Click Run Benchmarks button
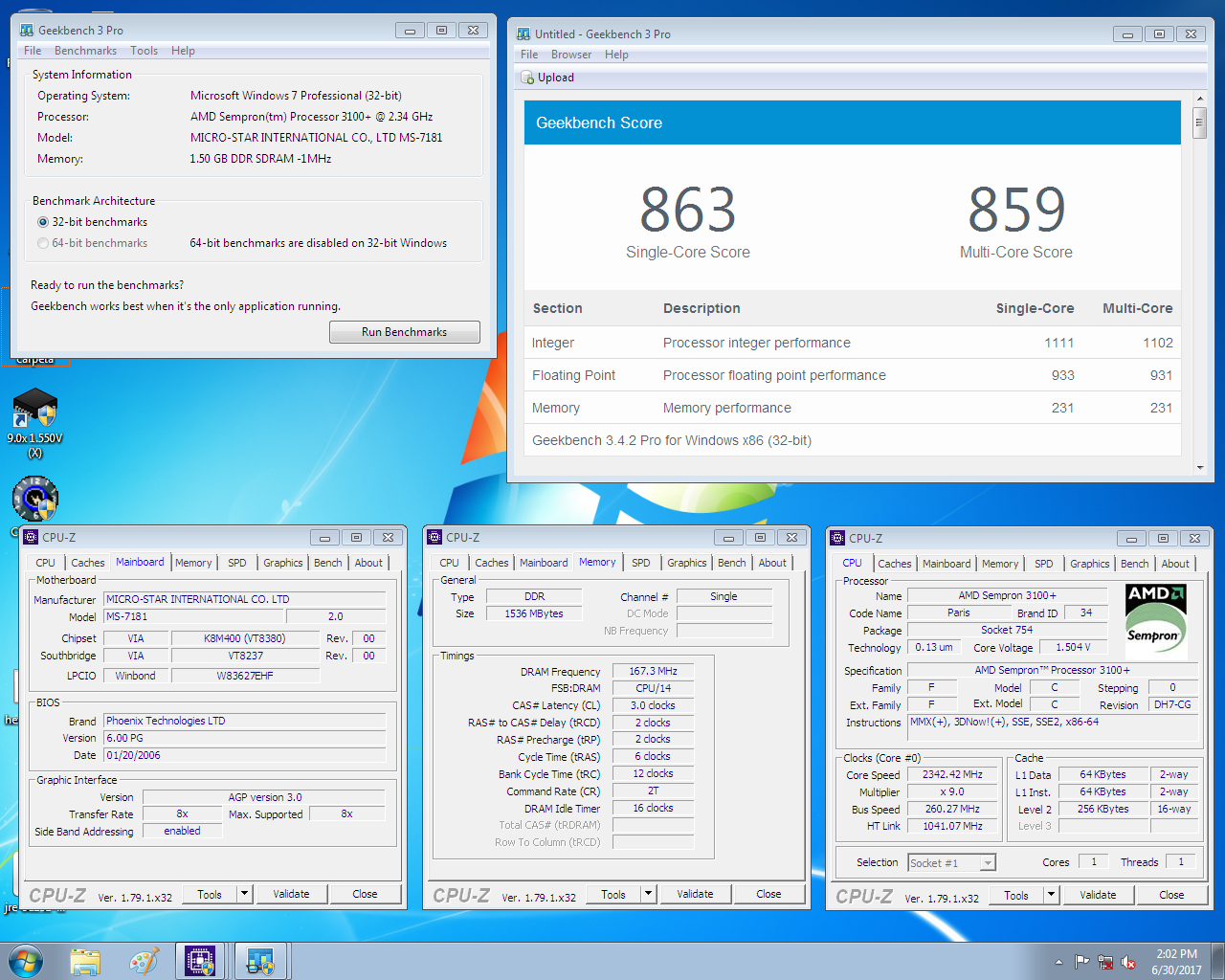 coord(404,332)
